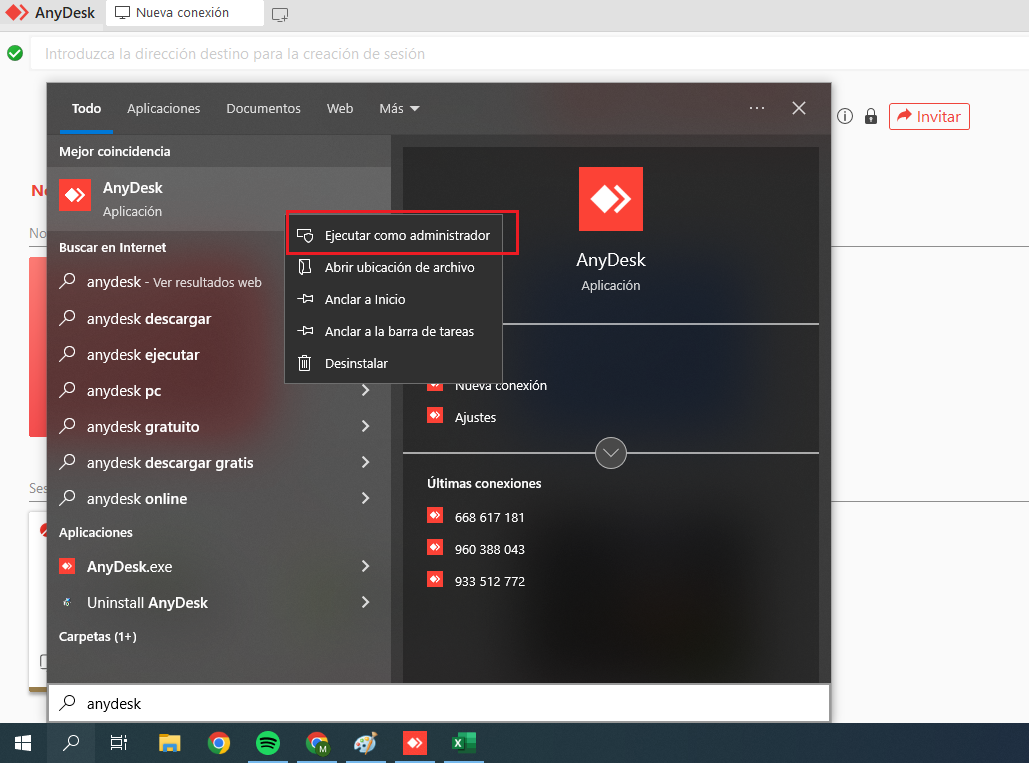Image resolution: width=1029 pixels, height=763 pixels.
Task: Click the AnyDesk taskbar icon
Action: pos(414,743)
